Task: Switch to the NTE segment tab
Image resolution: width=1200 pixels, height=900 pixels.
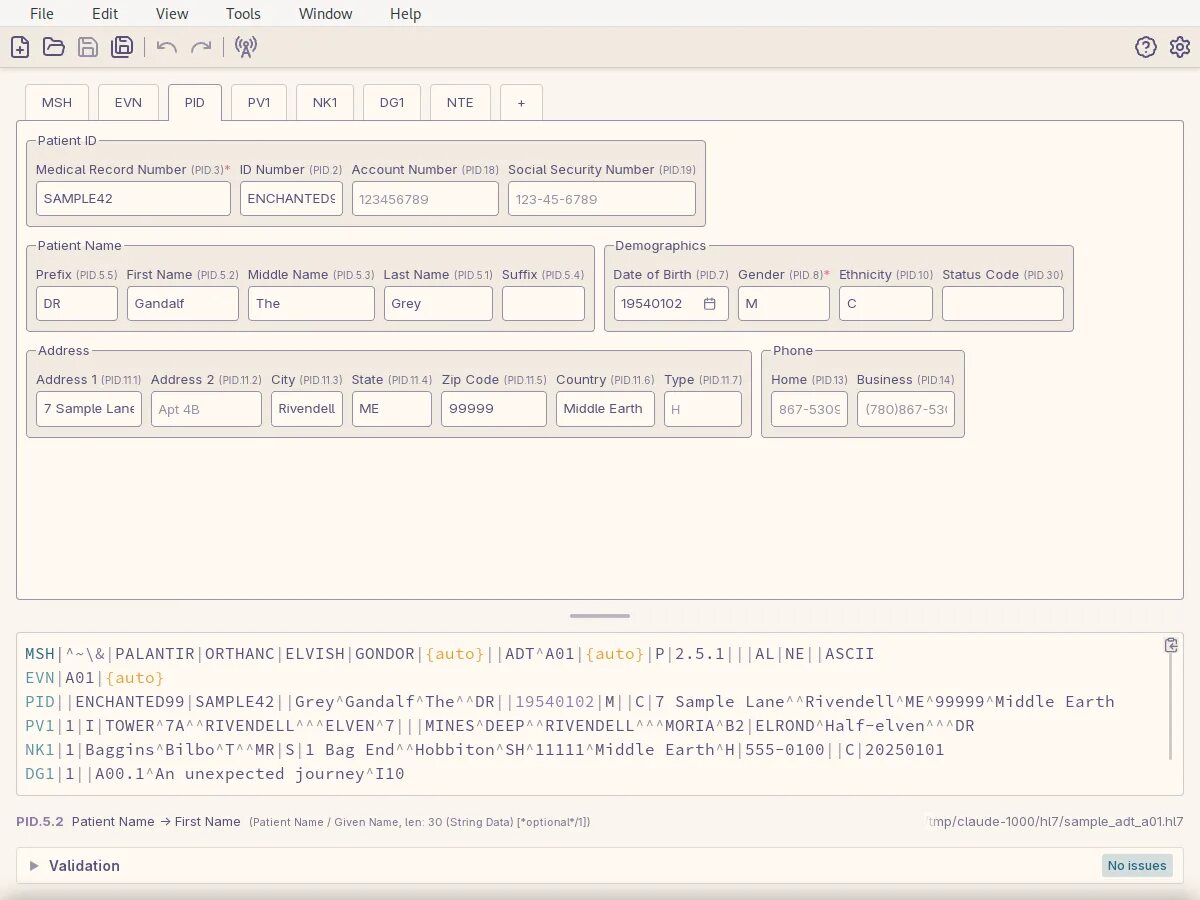Action: click(x=460, y=103)
